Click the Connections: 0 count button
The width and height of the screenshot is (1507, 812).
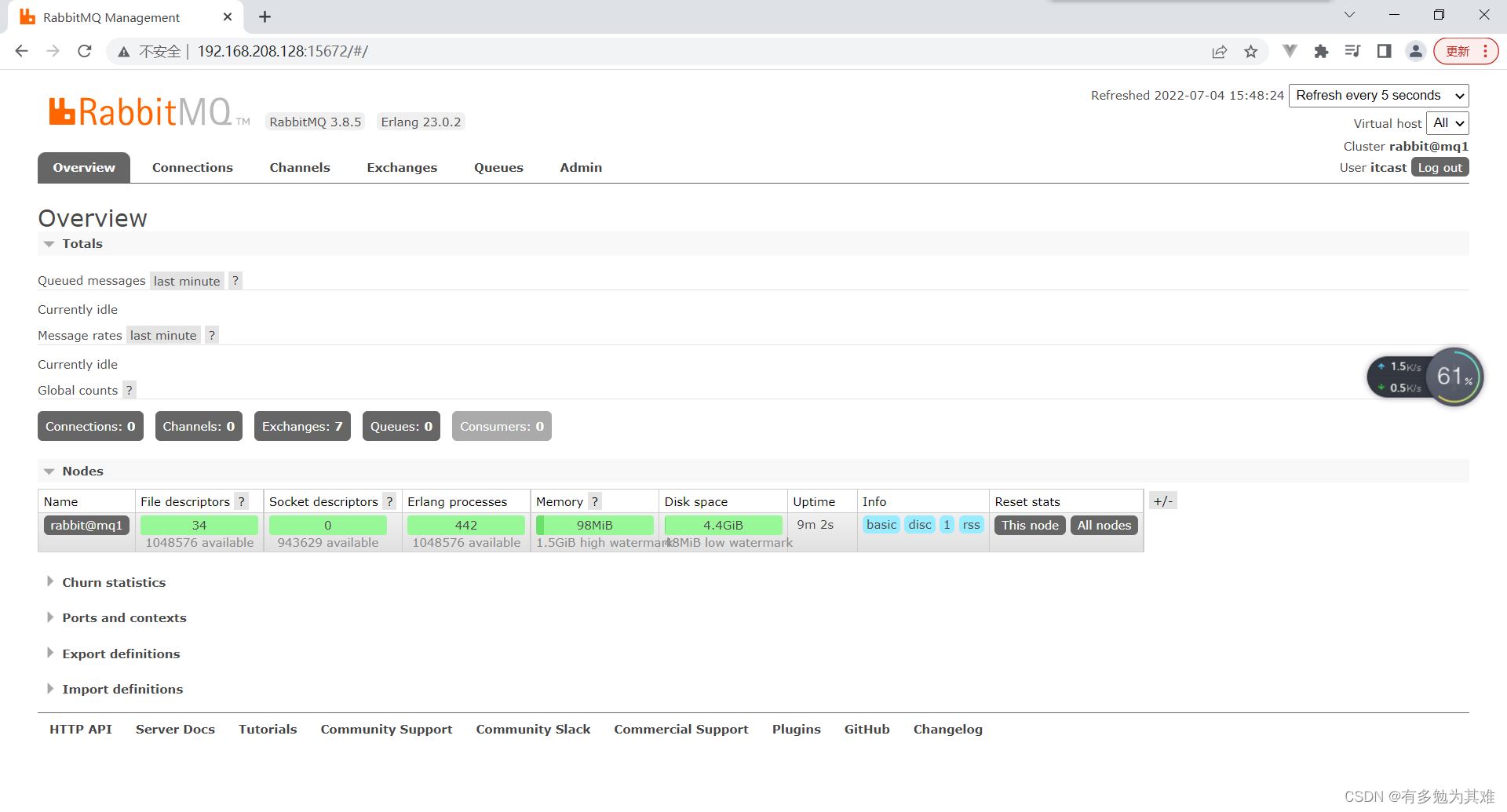coord(90,426)
